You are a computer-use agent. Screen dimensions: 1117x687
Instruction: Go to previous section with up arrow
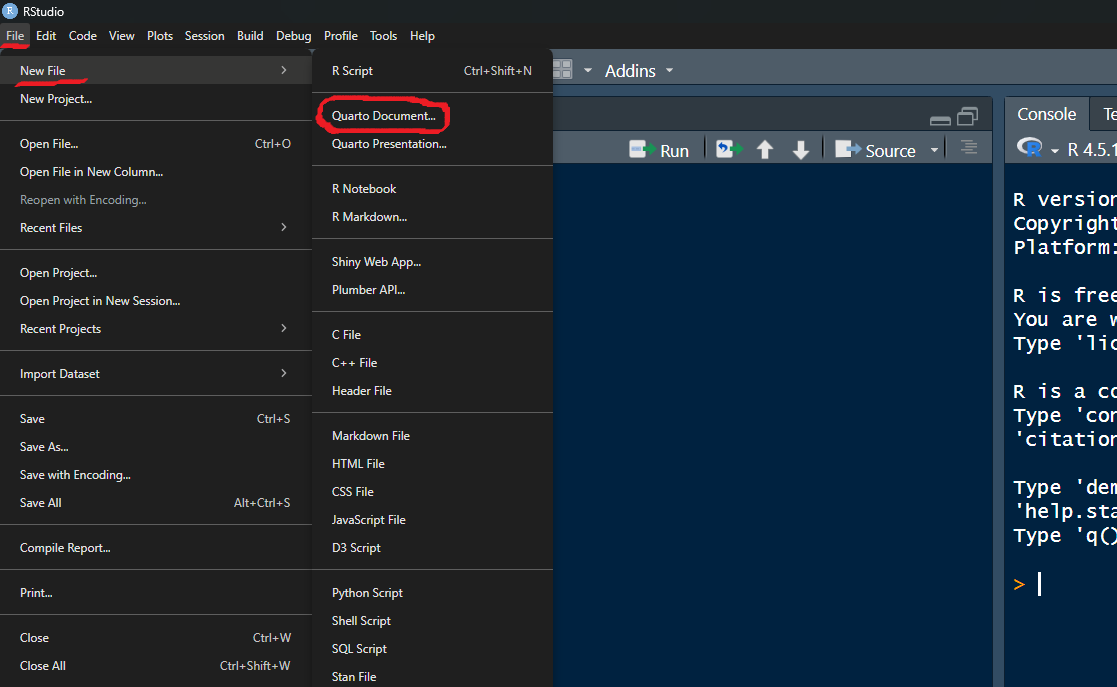click(765, 150)
